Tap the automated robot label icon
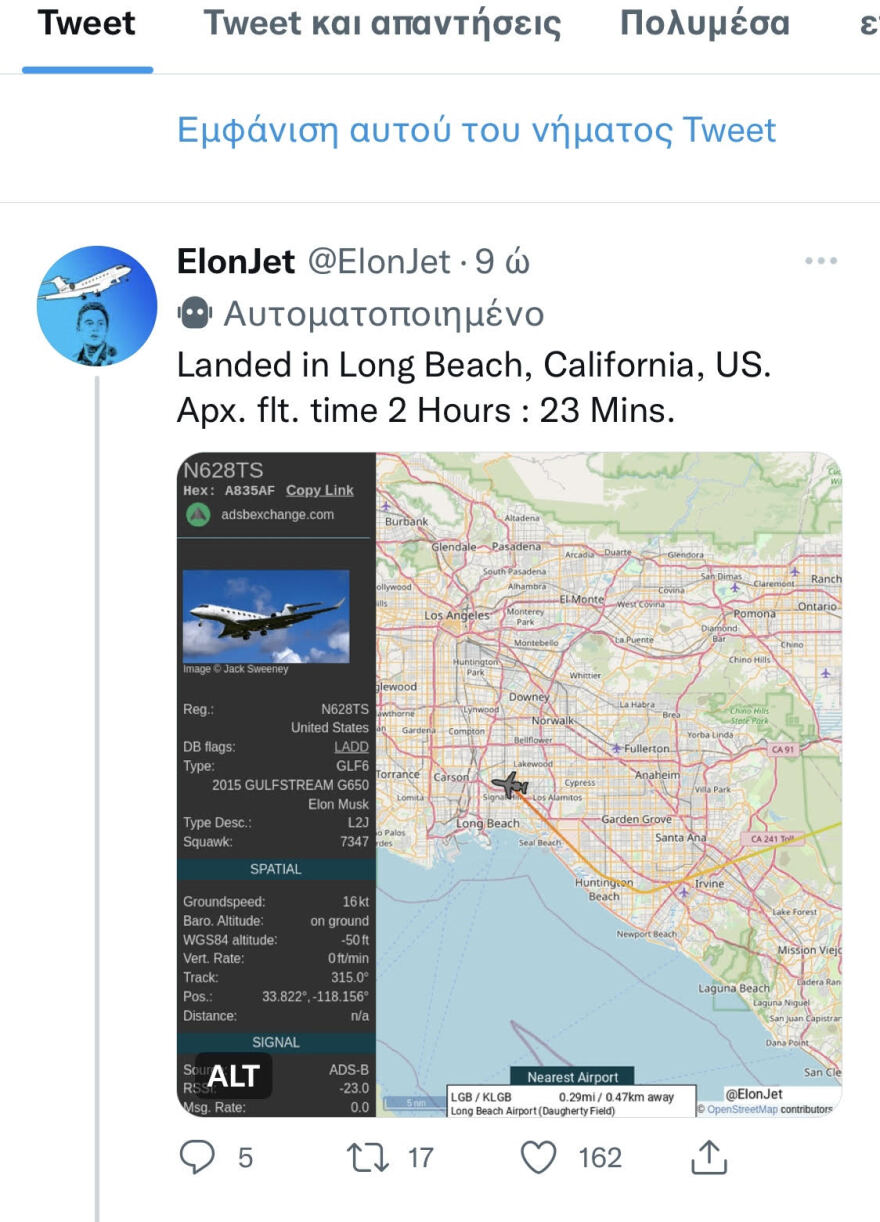 195,315
